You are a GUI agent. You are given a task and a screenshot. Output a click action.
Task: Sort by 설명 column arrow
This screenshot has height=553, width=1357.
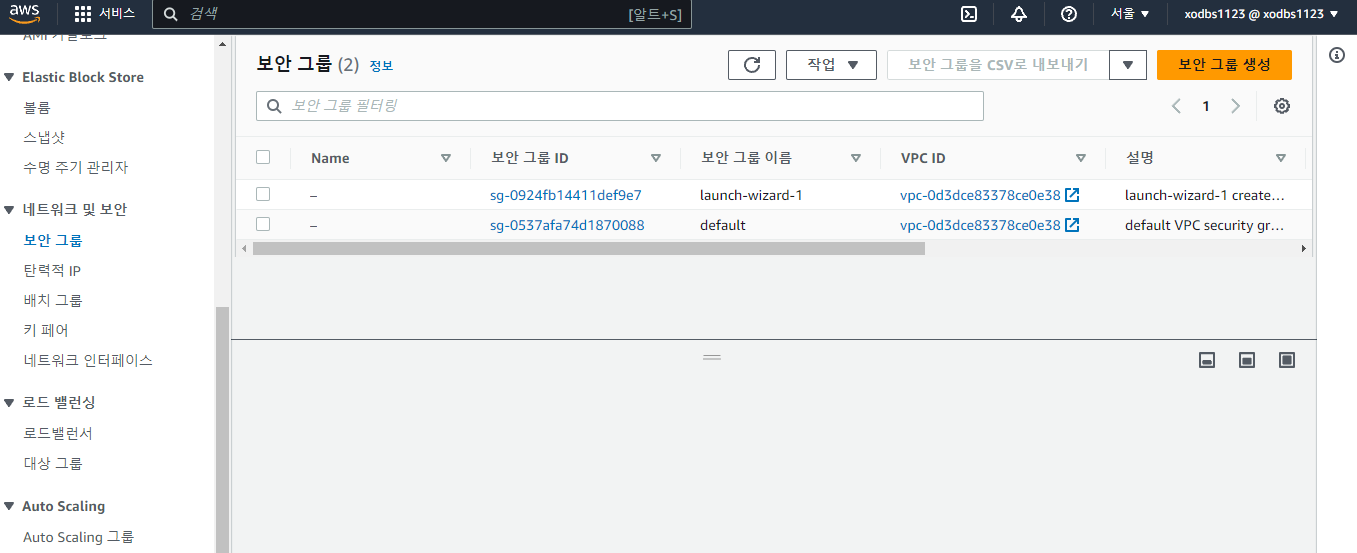(x=1281, y=158)
